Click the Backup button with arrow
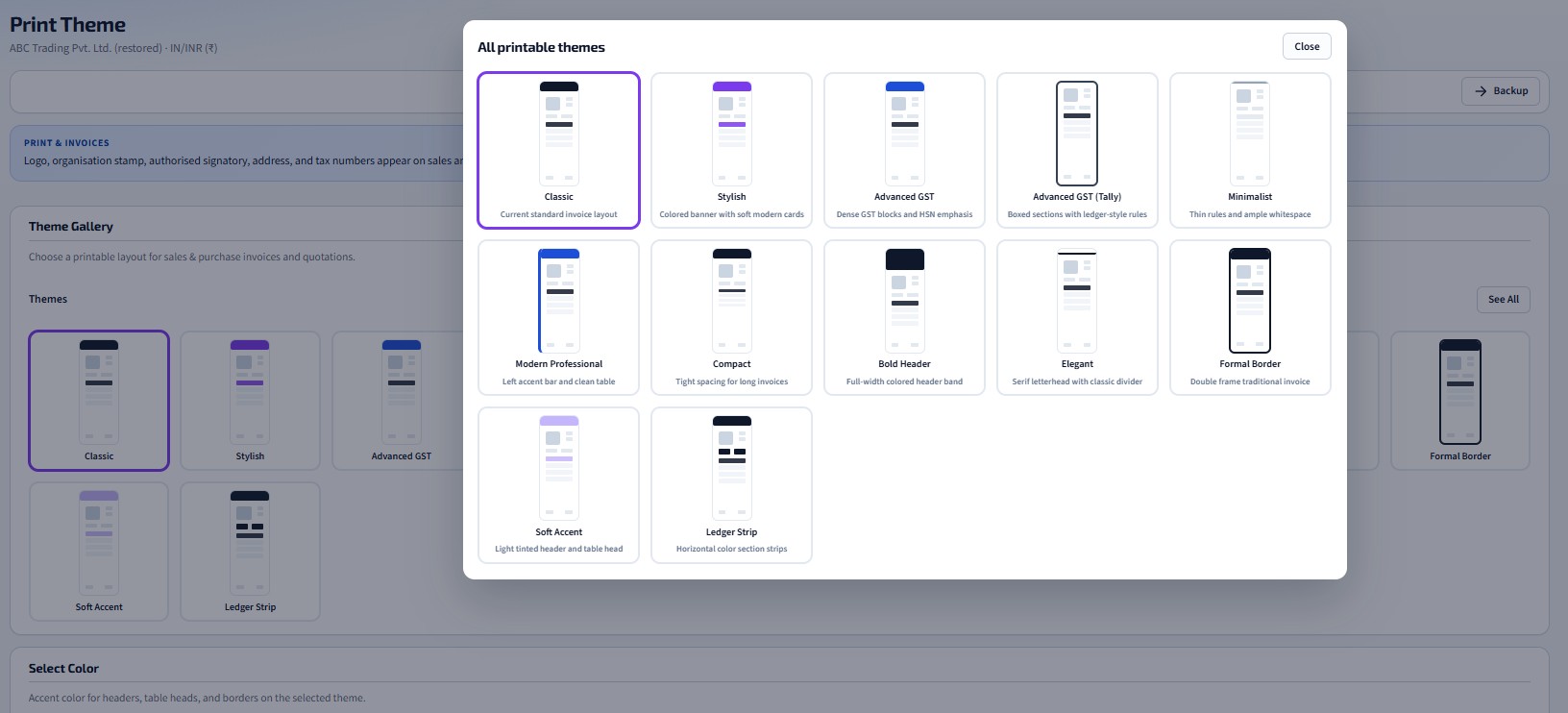This screenshot has height=713, width=1568. [x=1502, y=90]
